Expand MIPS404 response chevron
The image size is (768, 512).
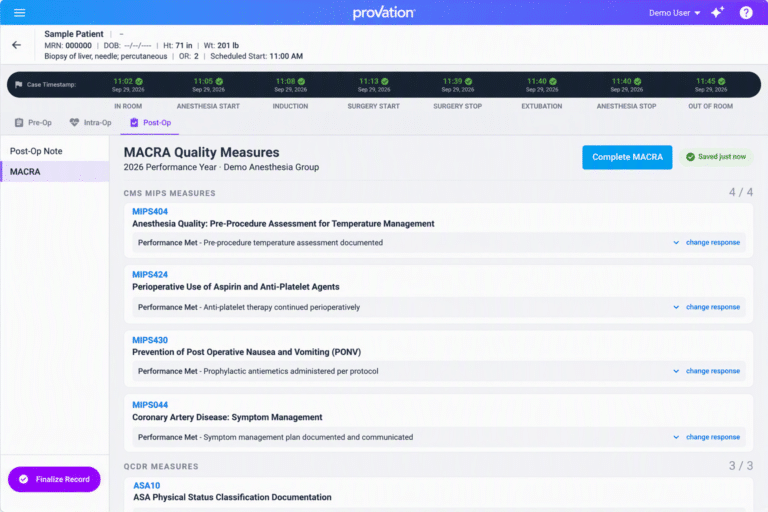[x=676, y=243]
